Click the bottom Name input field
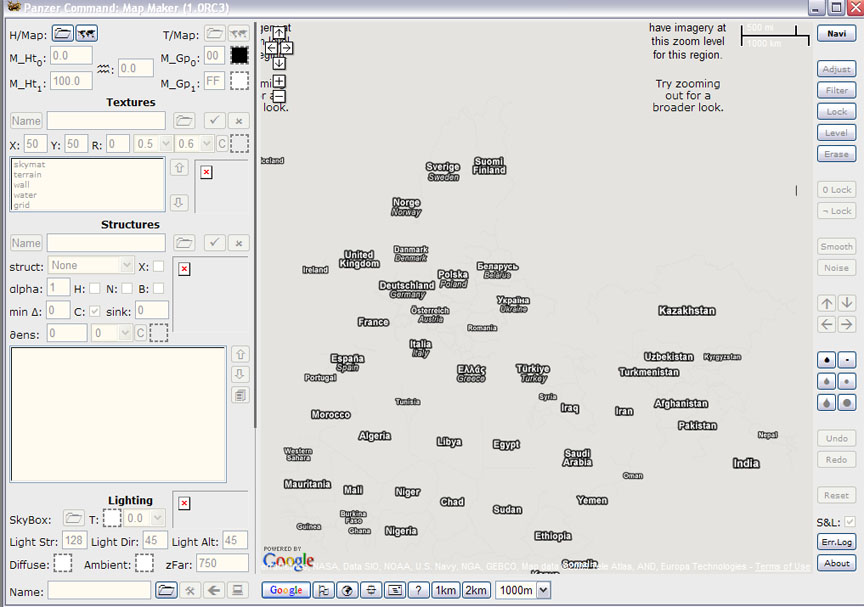 [x=99, y=590]
